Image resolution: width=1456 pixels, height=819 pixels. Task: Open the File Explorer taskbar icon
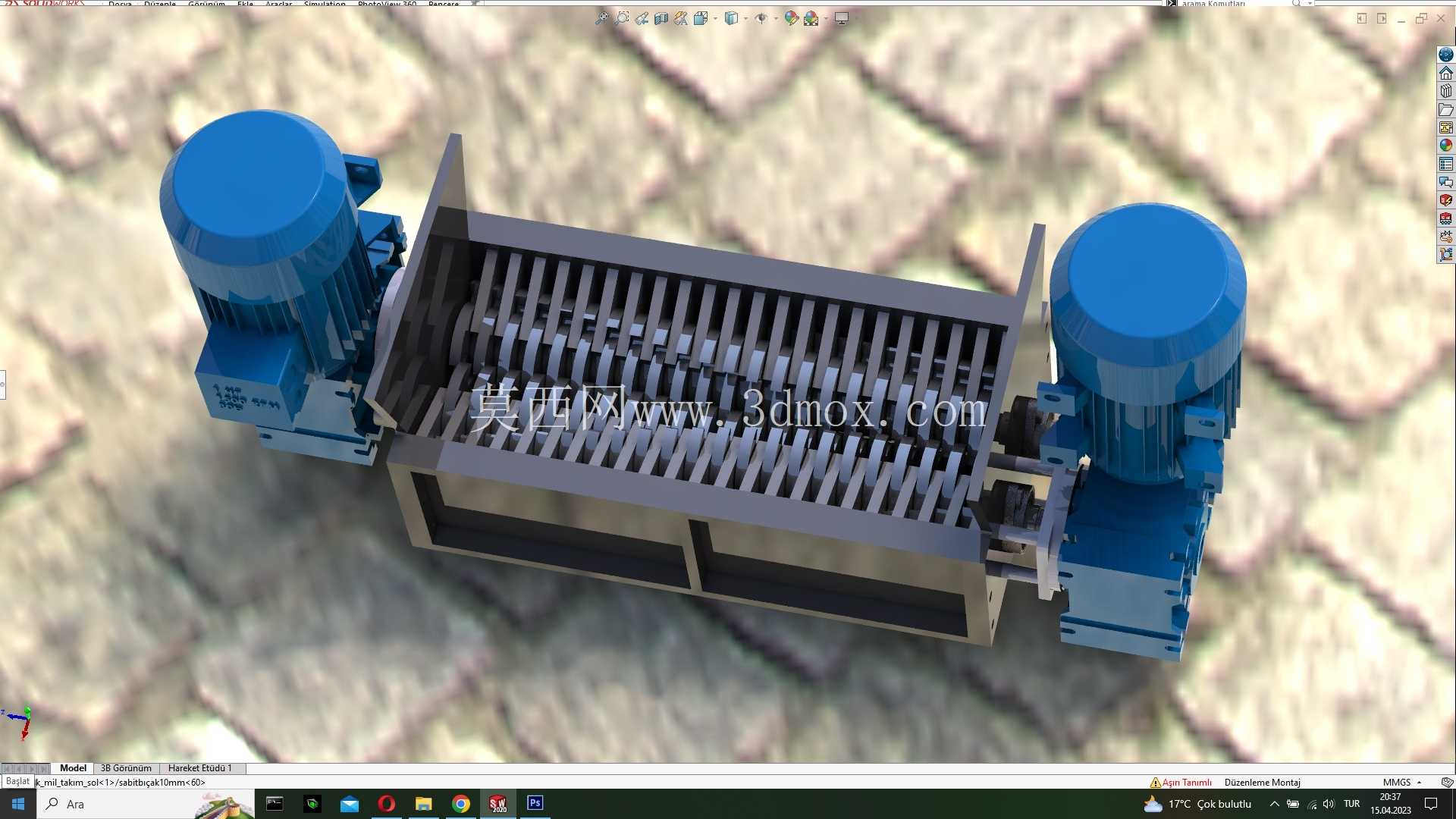click(423, 804)
